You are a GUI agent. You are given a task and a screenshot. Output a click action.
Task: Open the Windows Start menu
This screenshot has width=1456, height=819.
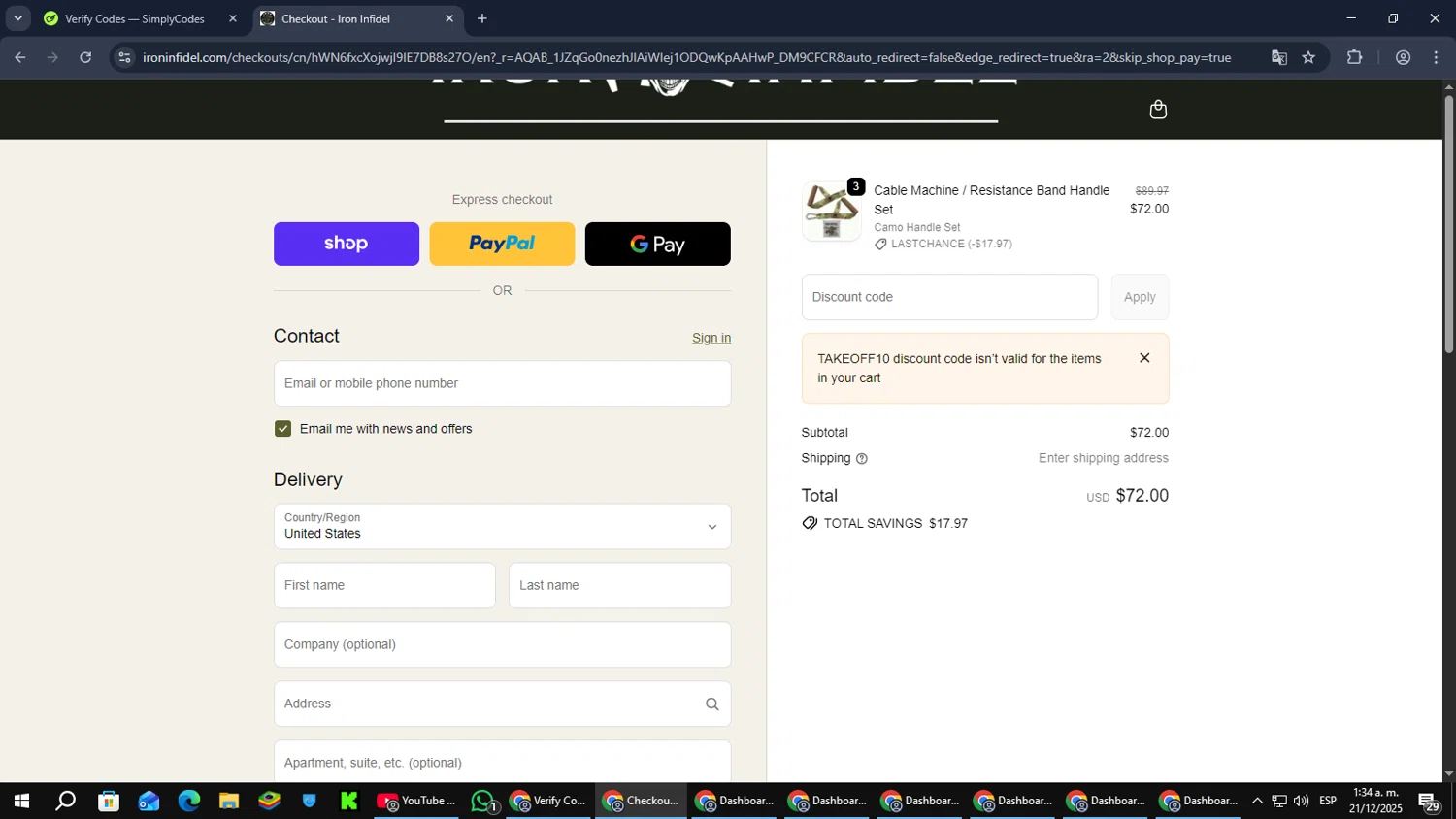click(19, 801)
